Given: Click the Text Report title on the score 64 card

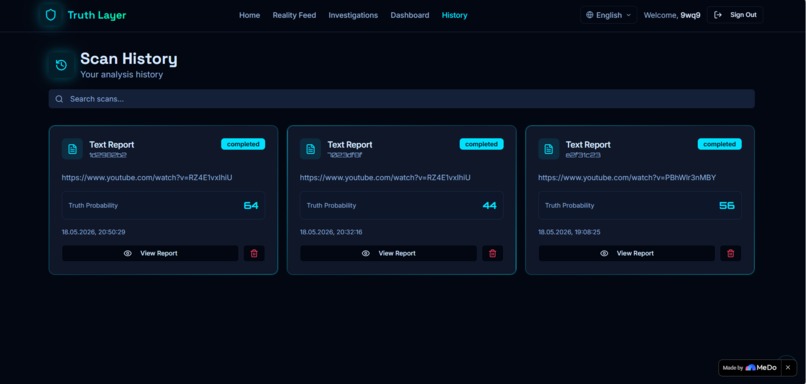Looking at the screenshot, I should (x=112, y=144).
